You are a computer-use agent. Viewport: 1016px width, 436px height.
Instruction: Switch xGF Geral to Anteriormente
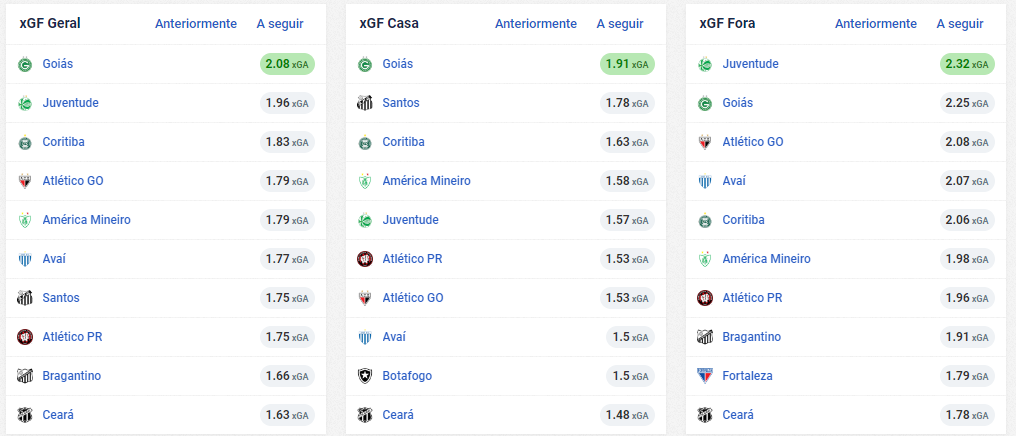[196, 24]
